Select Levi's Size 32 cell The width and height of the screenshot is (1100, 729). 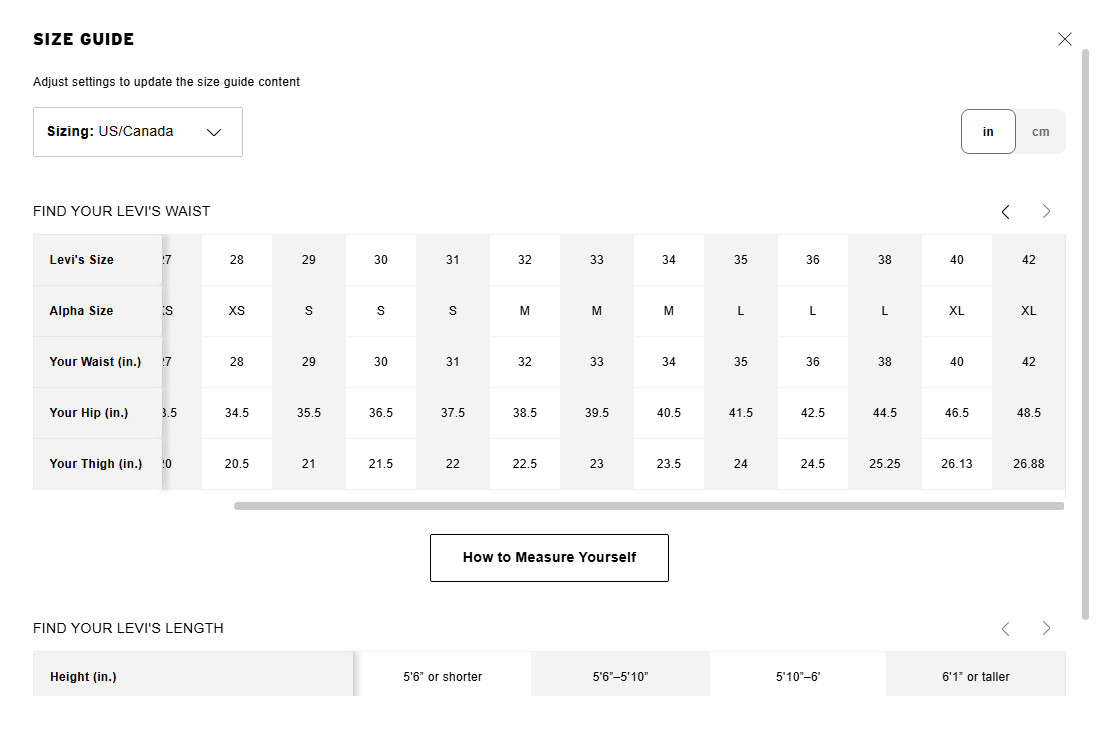click(525, 260)
